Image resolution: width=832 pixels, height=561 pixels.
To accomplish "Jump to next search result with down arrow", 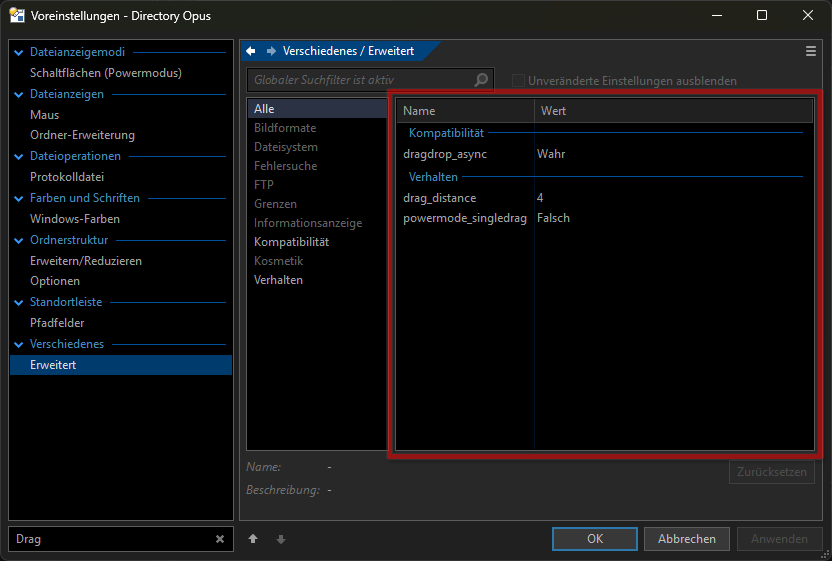I will (x=281, y=539).
